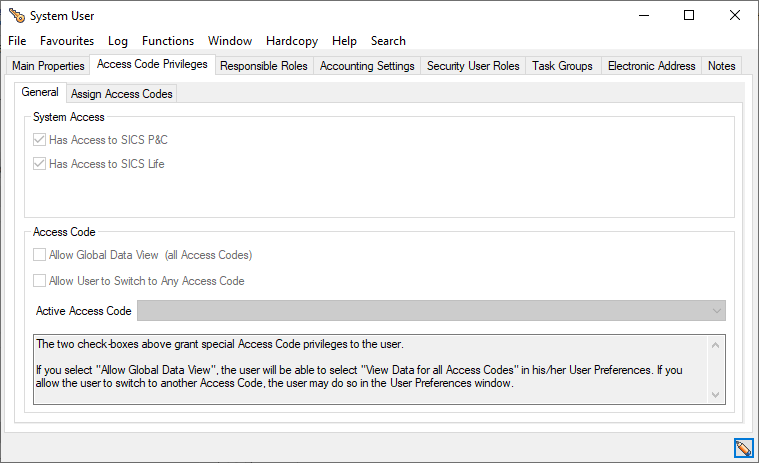
Task: Switch to the Main Properties tab
Action: [x=48, y=66]
